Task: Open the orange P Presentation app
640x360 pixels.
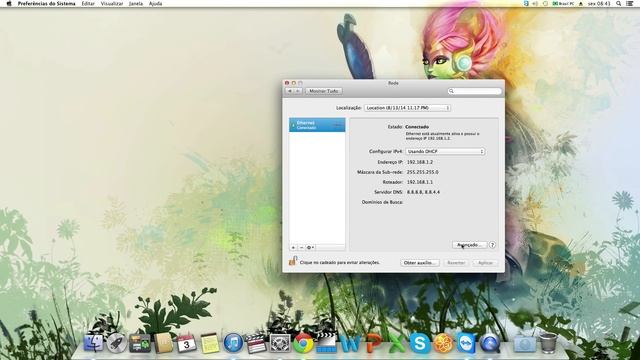Action: coord(374,343)
